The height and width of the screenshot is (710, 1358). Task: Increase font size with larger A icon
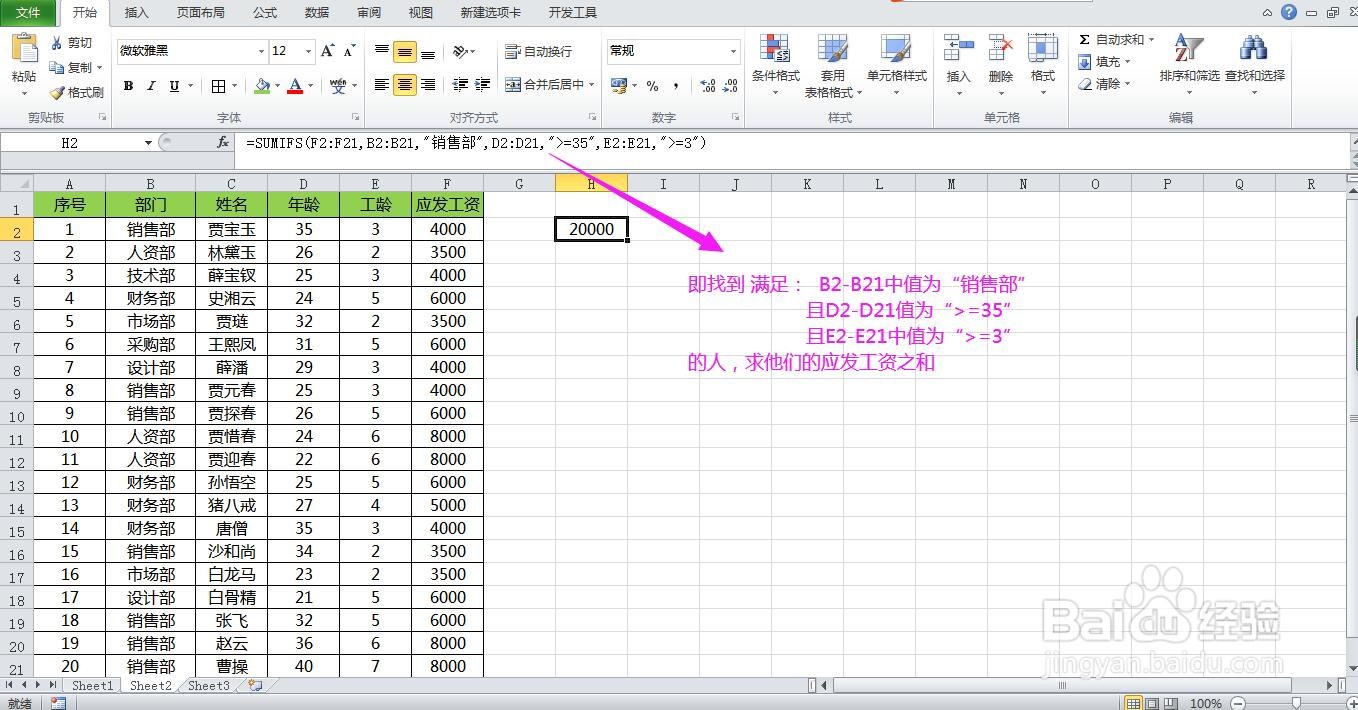coord(328,51)
